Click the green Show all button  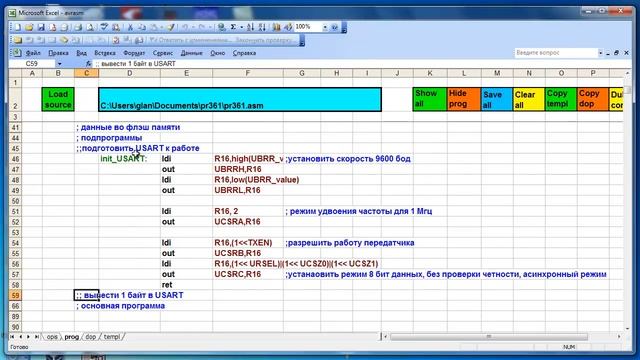429,99
